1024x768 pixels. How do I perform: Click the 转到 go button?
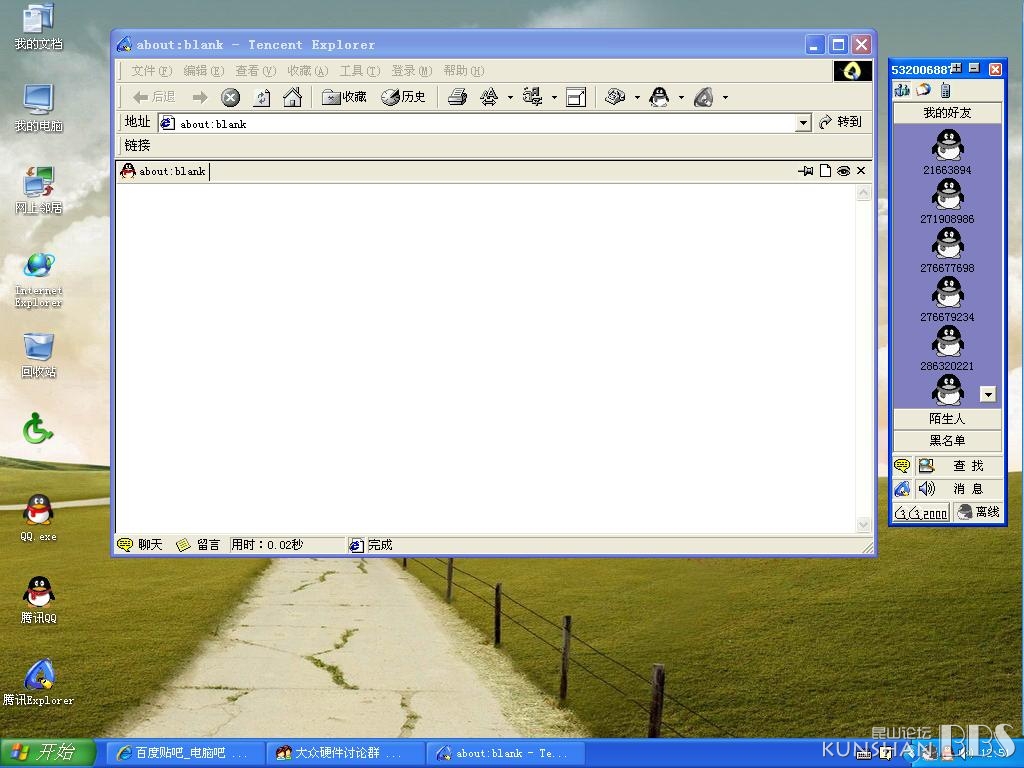(x=840, y=122)
